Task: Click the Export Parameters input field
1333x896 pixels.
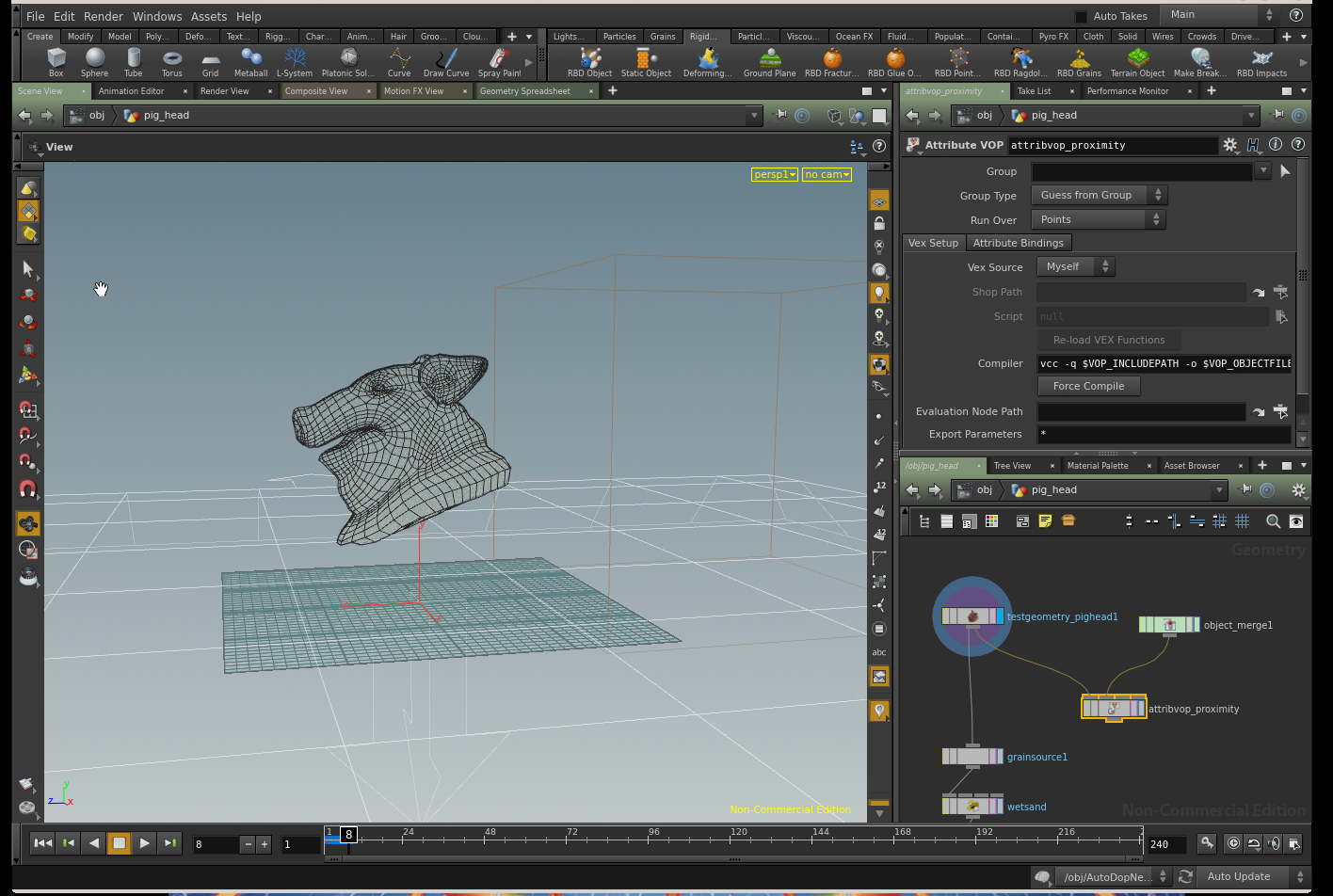Action: coord(1164,434)
